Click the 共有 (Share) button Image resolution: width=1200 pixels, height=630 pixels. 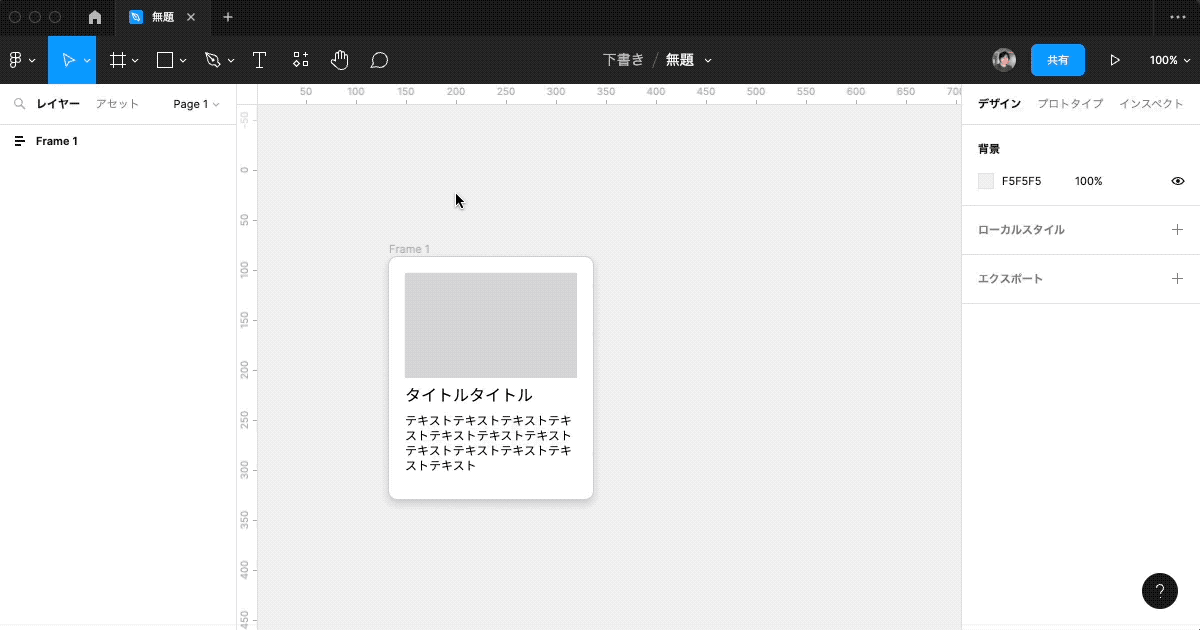coord(1058,60)
